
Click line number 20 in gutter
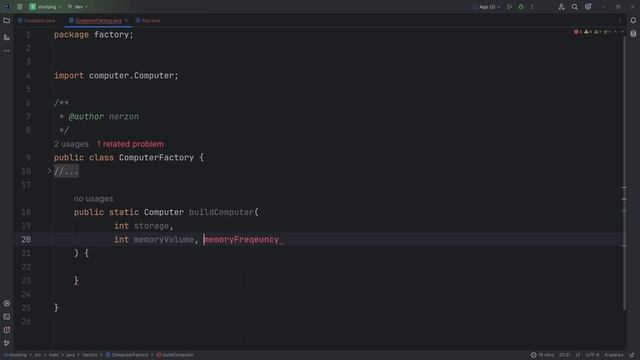coord(26,240)
